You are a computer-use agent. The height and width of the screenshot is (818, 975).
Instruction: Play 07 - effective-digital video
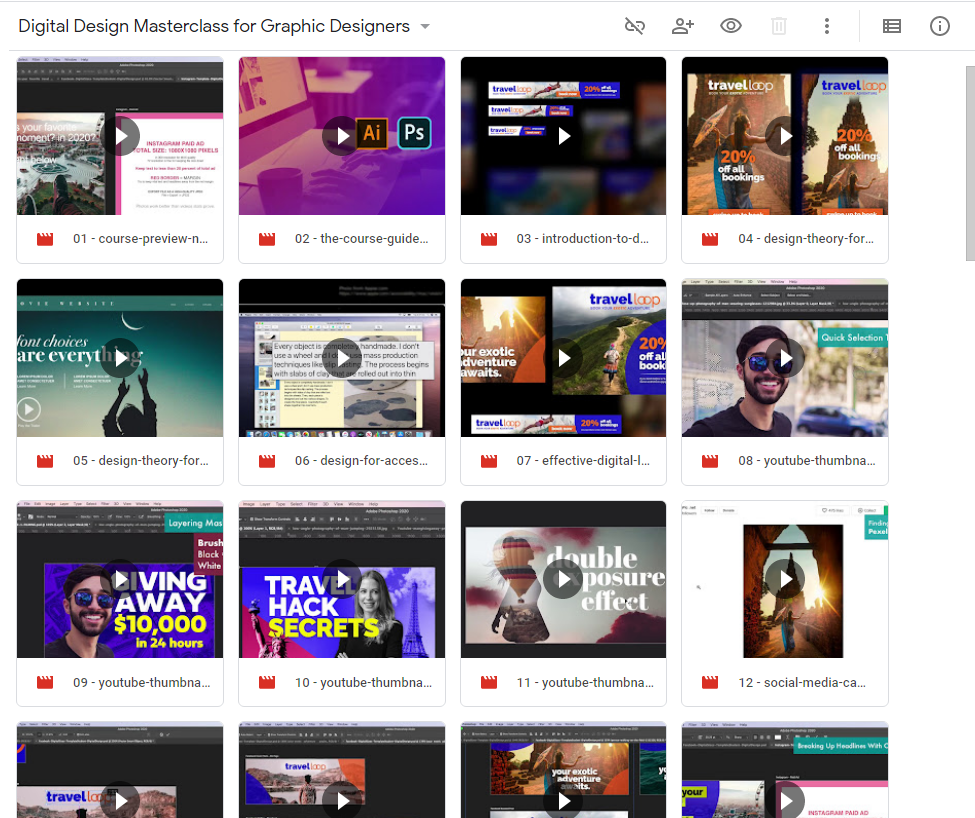pos(563,357)
